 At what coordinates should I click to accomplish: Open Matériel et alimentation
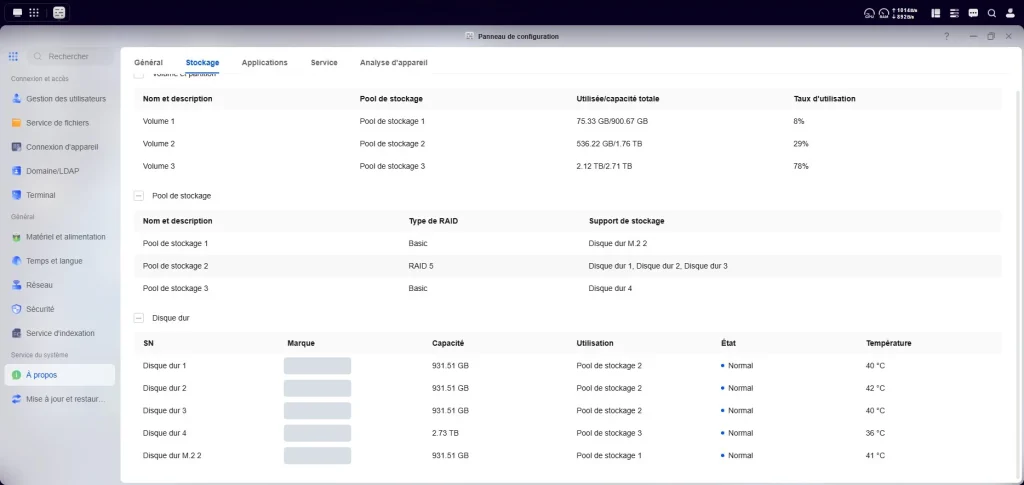coord(59,237)
